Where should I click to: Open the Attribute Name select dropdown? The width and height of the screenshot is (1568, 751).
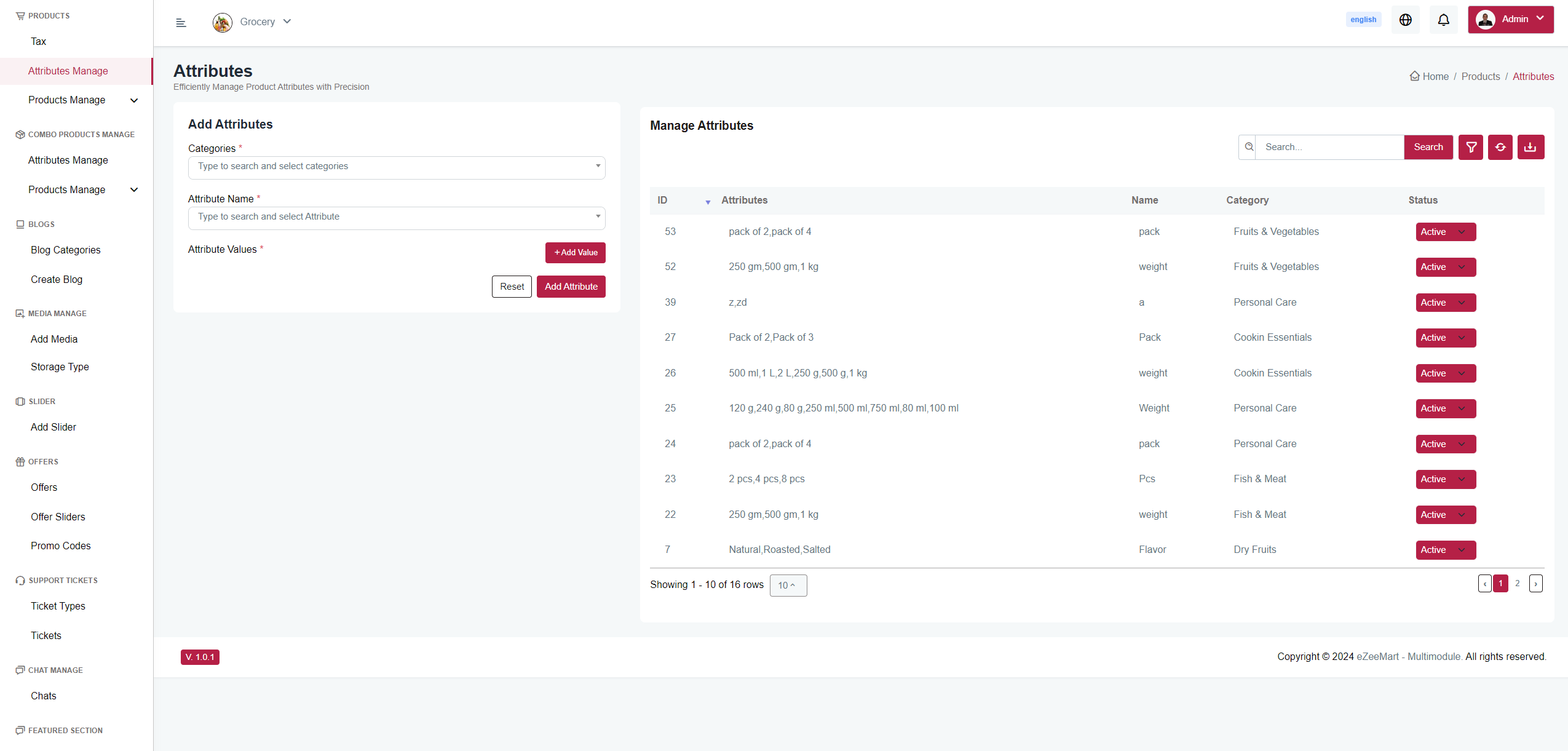tap(397, 217)
